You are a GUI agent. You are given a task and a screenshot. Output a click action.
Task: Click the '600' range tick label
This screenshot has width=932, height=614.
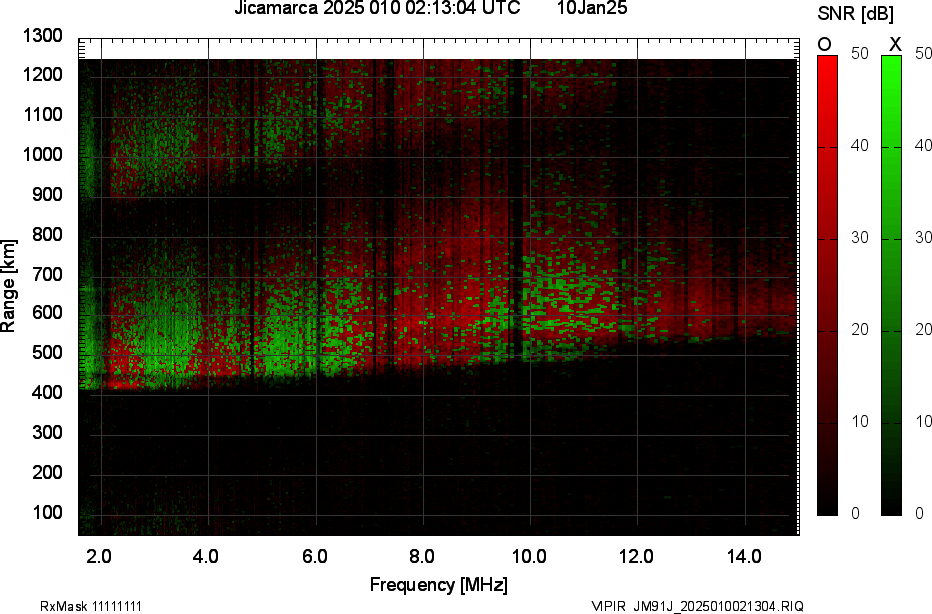46,313
